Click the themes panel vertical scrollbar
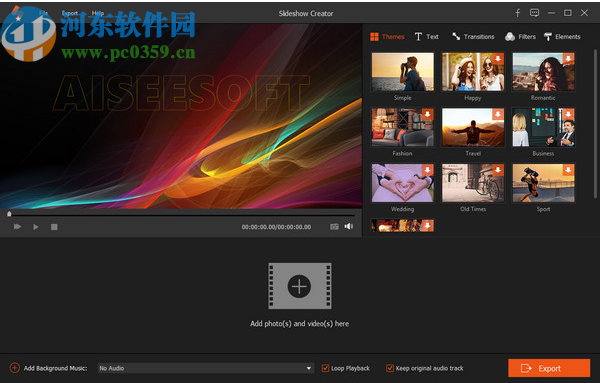Viewport: 601px width, 383px height. click(596, 125)
